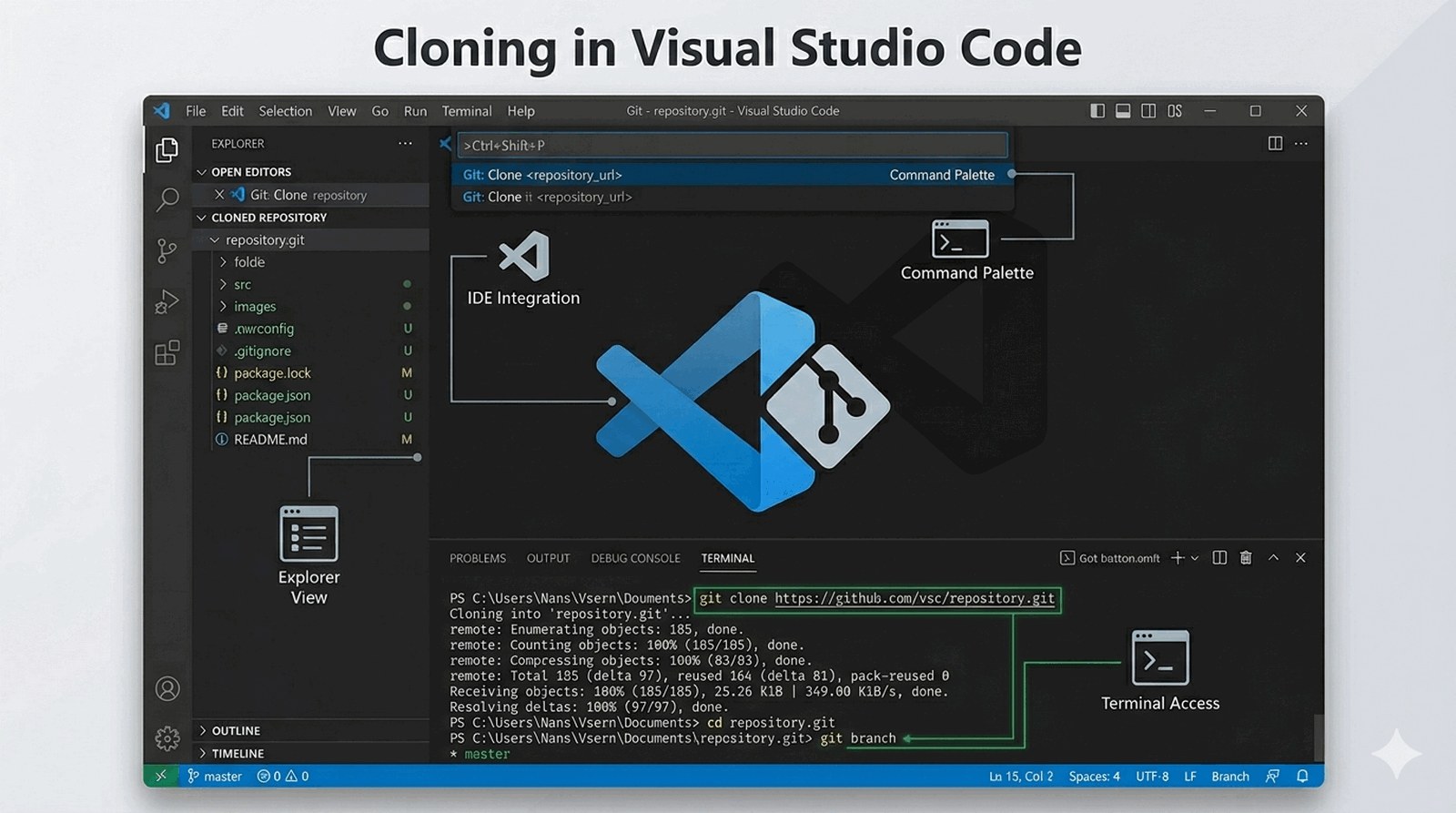Click the VS Code logo in the title bar
The height and width of the screenshot is (813, 1456).
click(162, 111)
